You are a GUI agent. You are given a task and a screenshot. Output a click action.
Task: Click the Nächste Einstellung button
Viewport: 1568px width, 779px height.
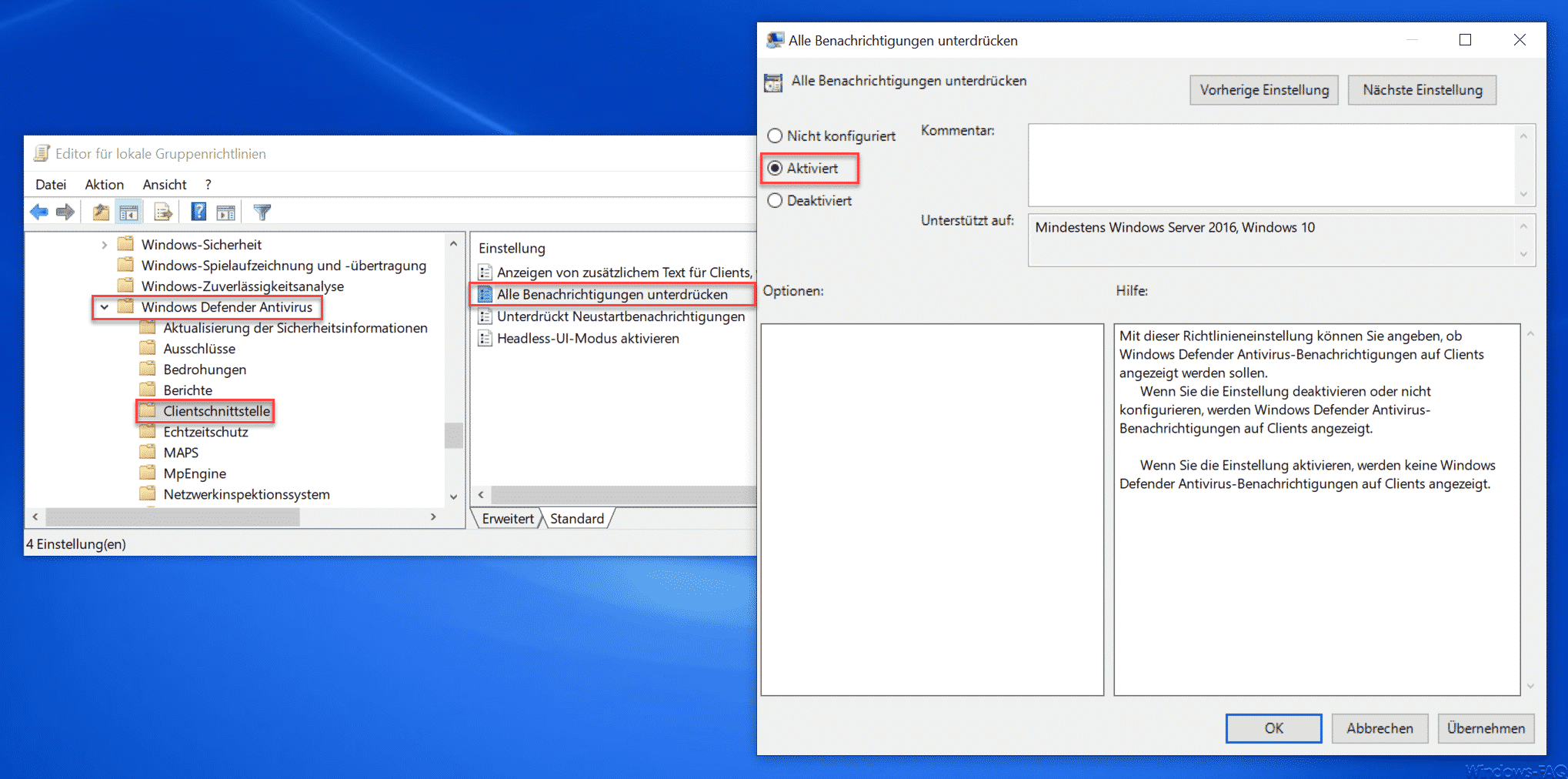click(1422, 89)
